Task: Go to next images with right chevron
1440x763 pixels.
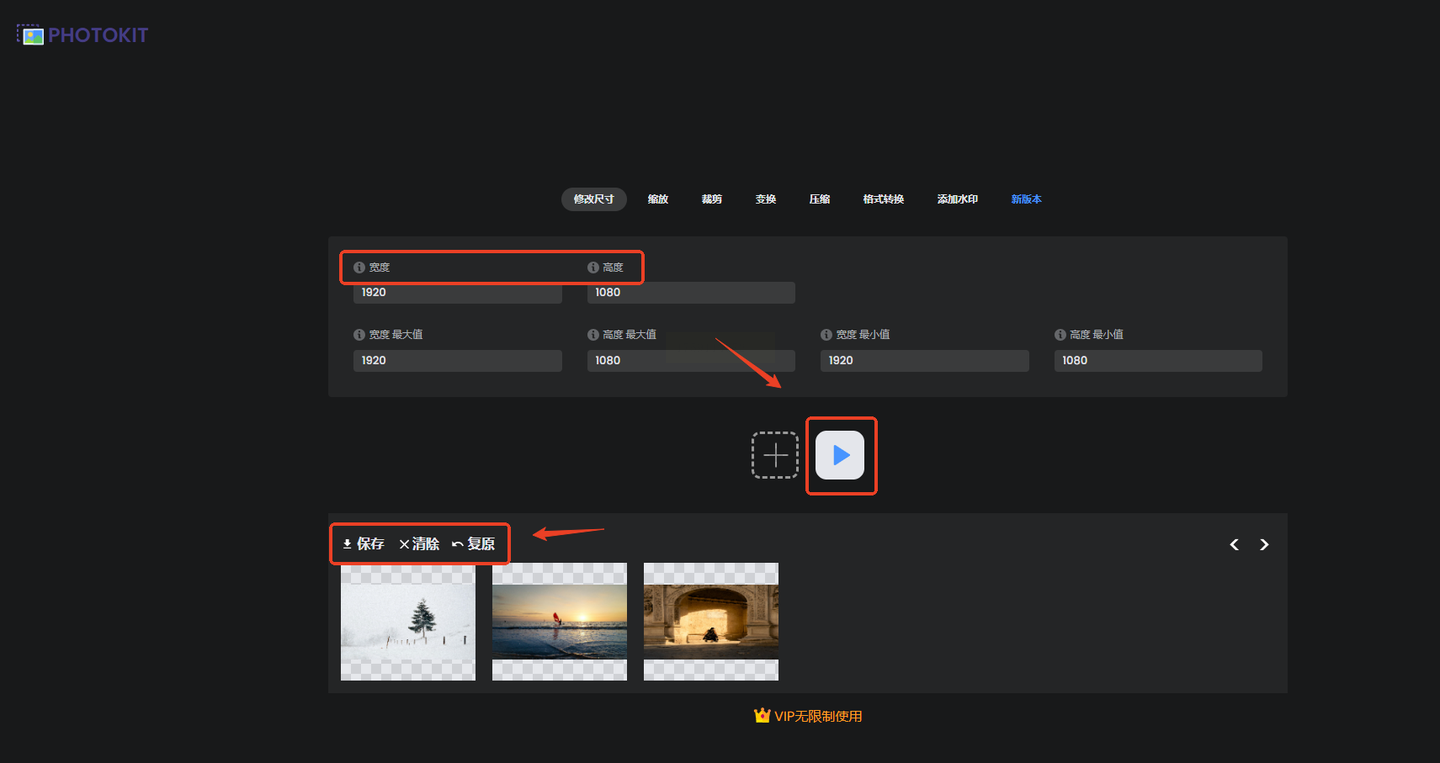Action: 1264,545
